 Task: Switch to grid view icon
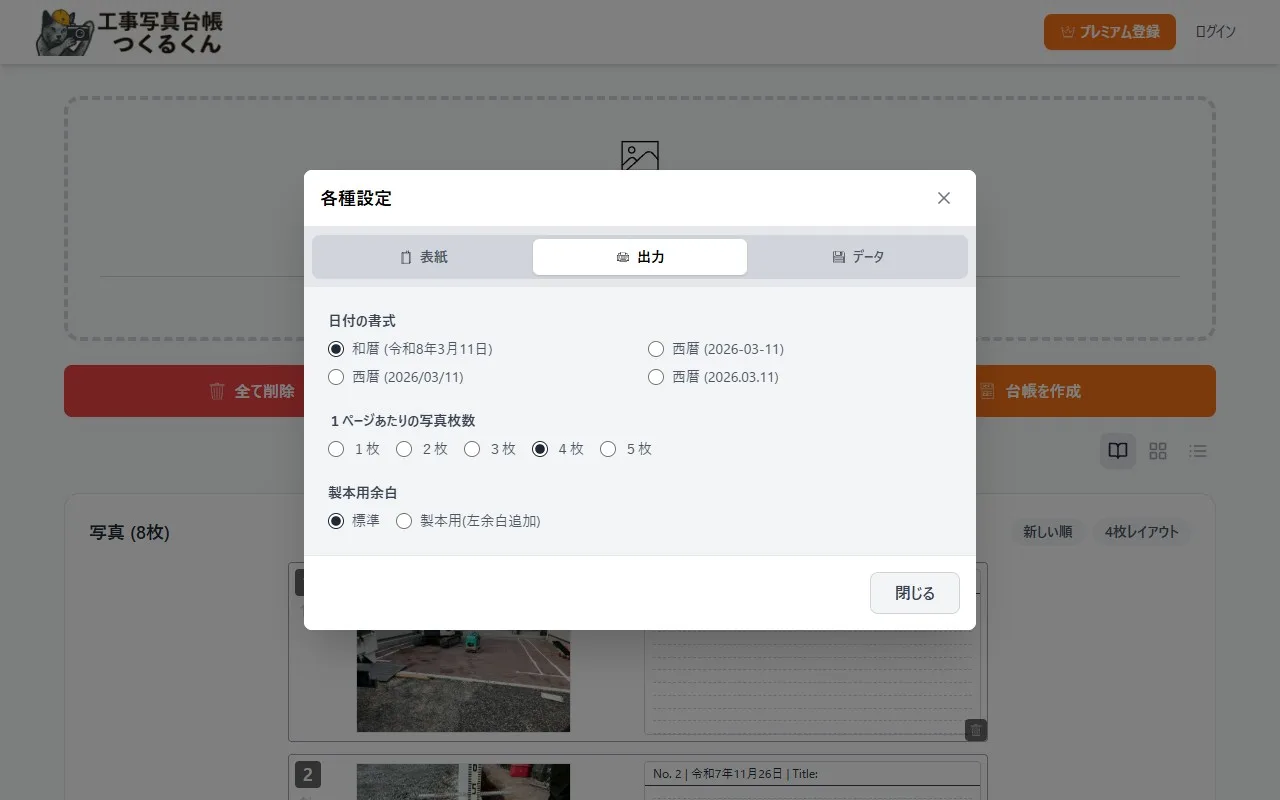pyautogui.click(x=1158, y=451)
